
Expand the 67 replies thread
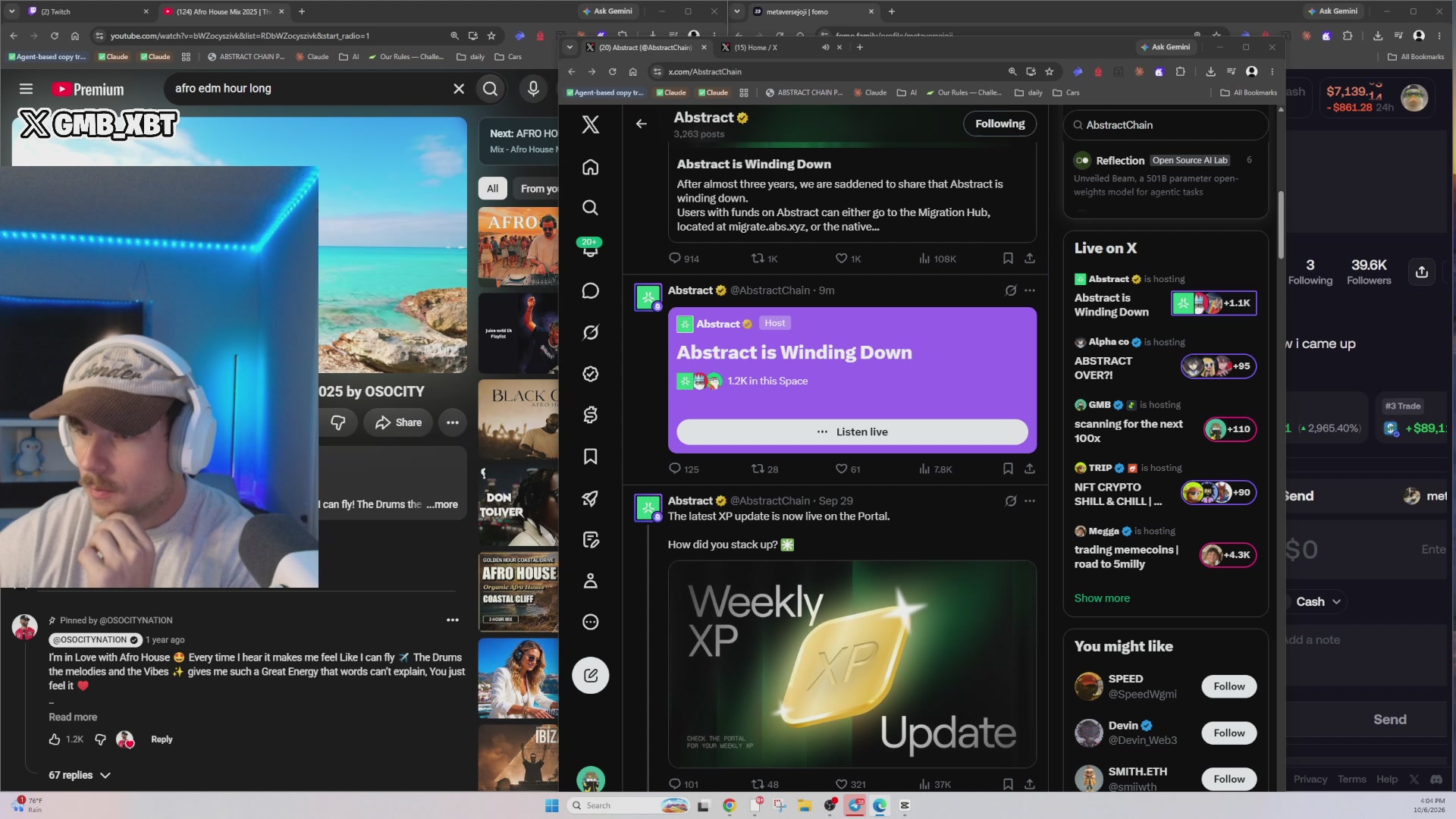pos(80,775)
